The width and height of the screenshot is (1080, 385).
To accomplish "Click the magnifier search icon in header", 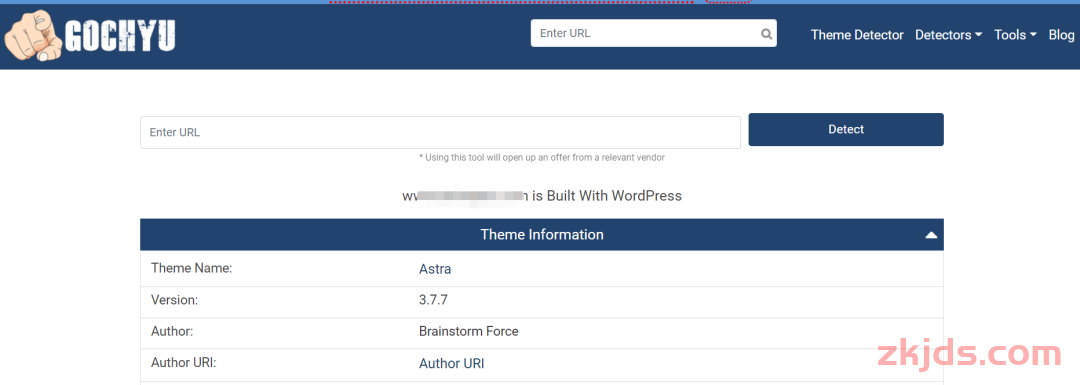I will pos(766,34).
